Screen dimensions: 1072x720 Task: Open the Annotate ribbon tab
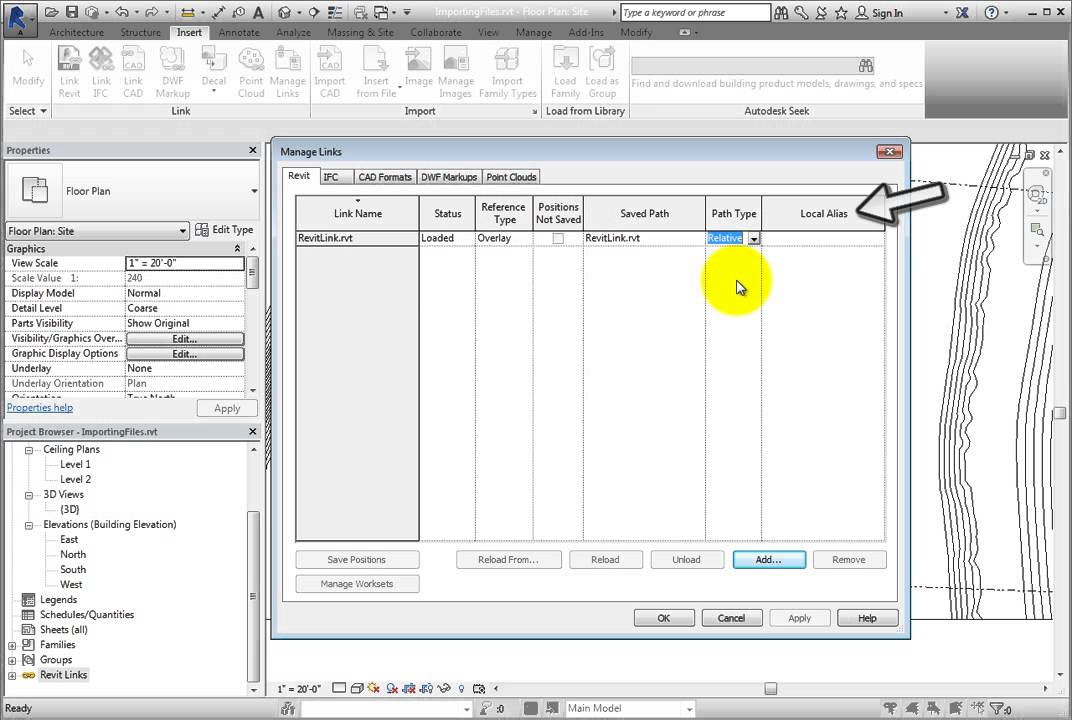239,32
